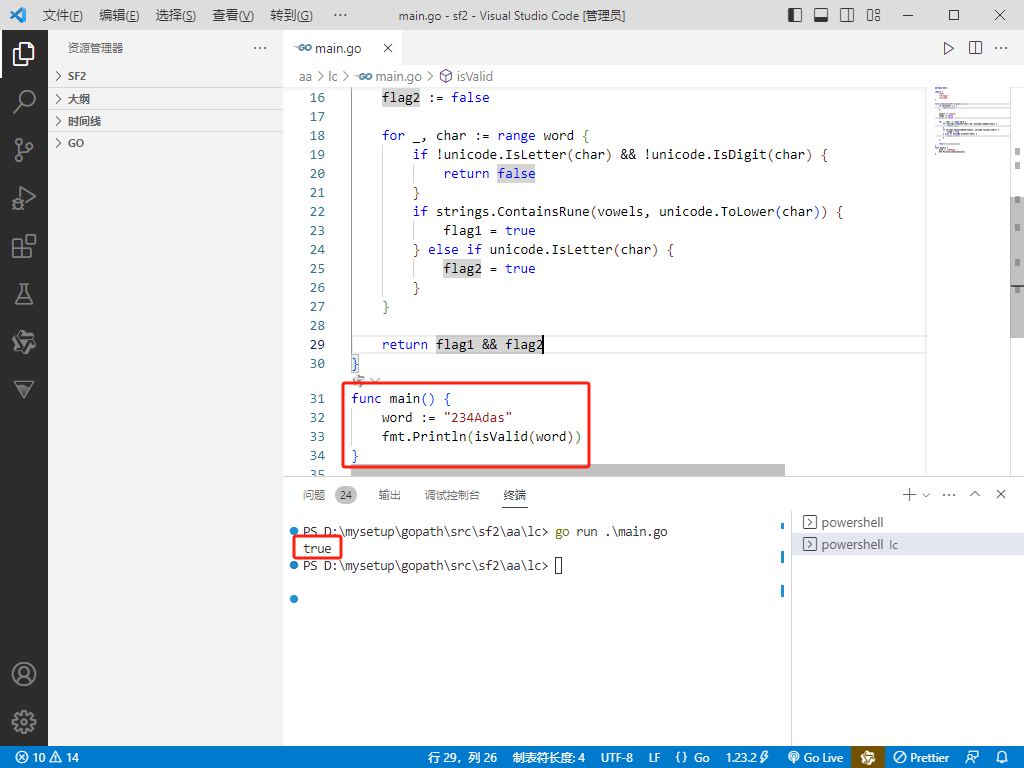Image resolution: width=1024 pixels, height=768 pixels.
Task: Click the Accounts icon in activity bar
Action: 24,674
